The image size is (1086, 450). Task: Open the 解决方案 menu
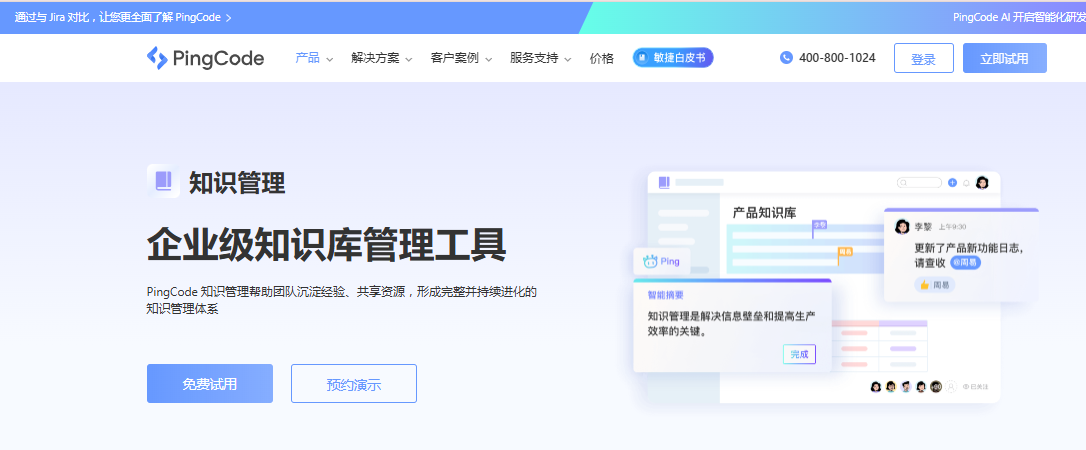pos(375,58)
